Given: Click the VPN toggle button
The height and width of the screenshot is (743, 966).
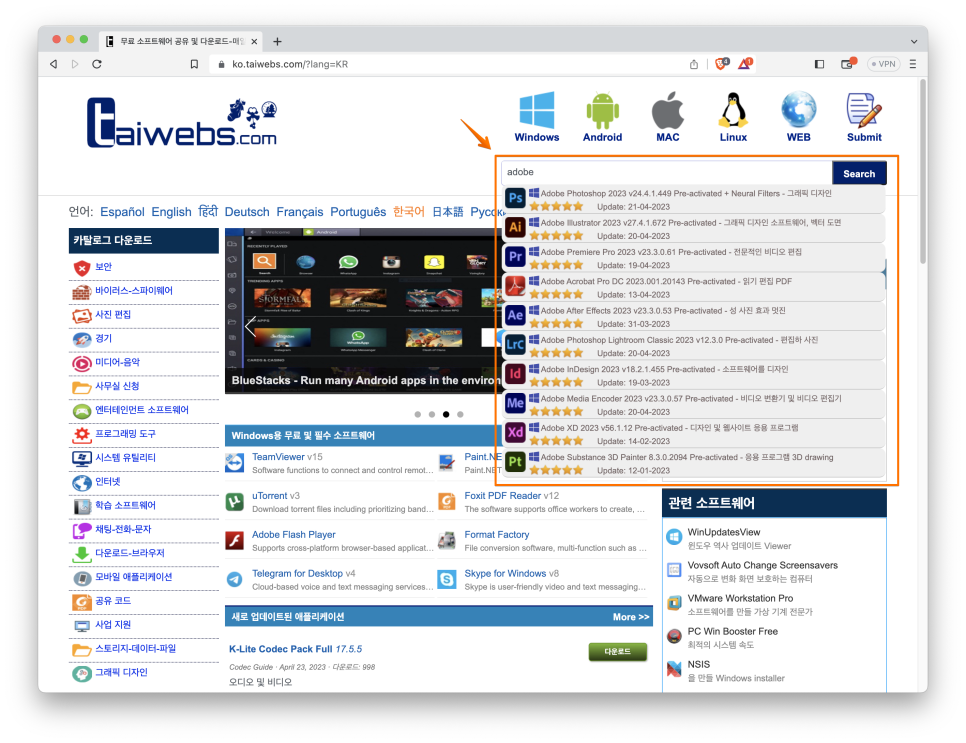Looking at the screenshot, I should click(883, 64).
